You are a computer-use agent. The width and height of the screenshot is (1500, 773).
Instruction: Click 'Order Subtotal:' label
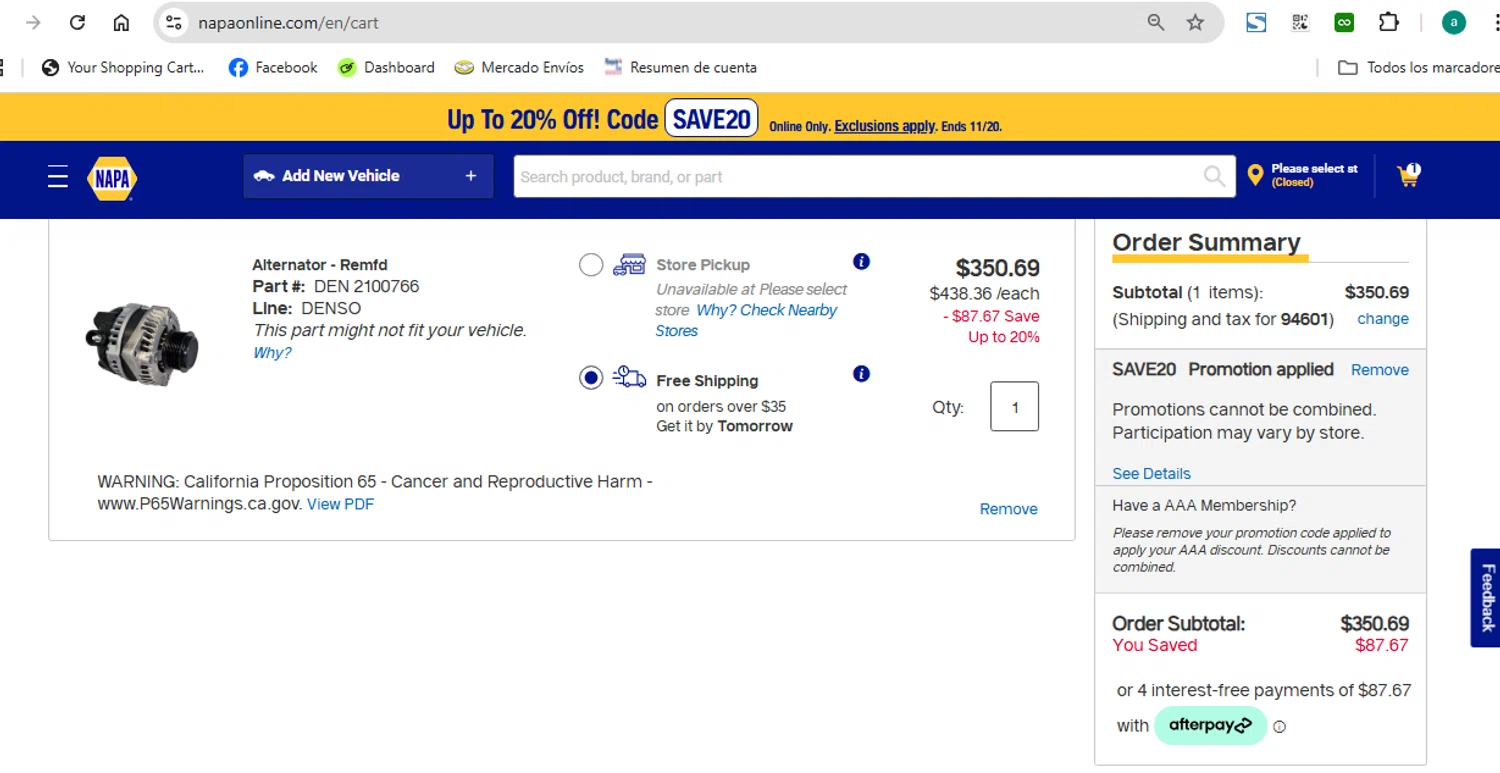pyautogui.click(x=1178, y=623)
